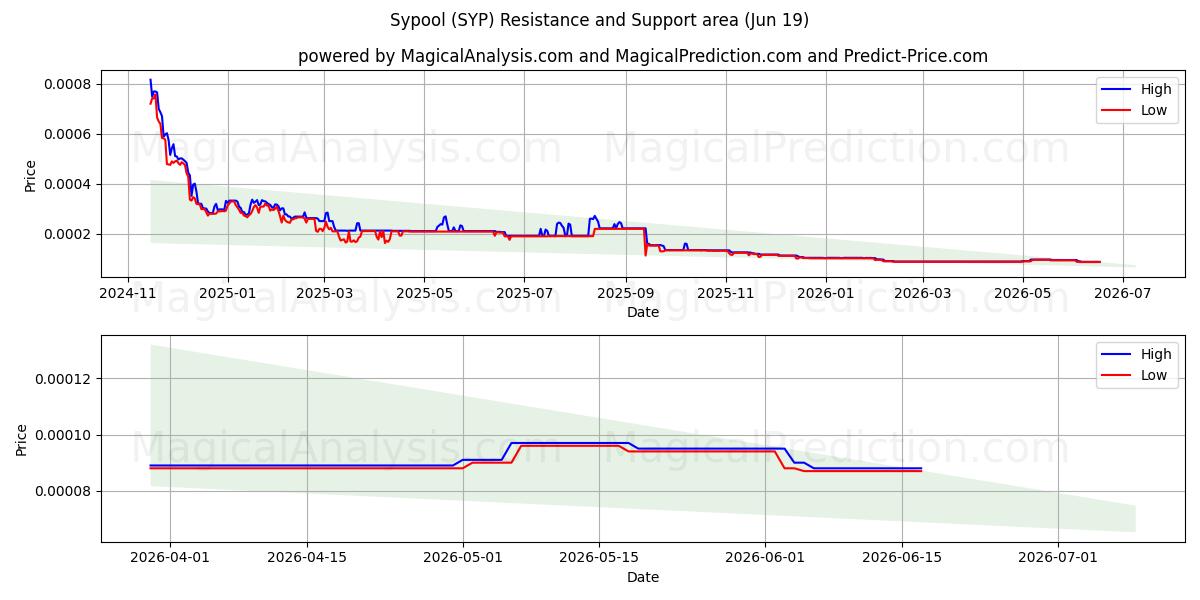Viewport: 1200px width, 600px height.
Task: Click the top chart x-axis label 2025-05
Action: click(424, 293)
